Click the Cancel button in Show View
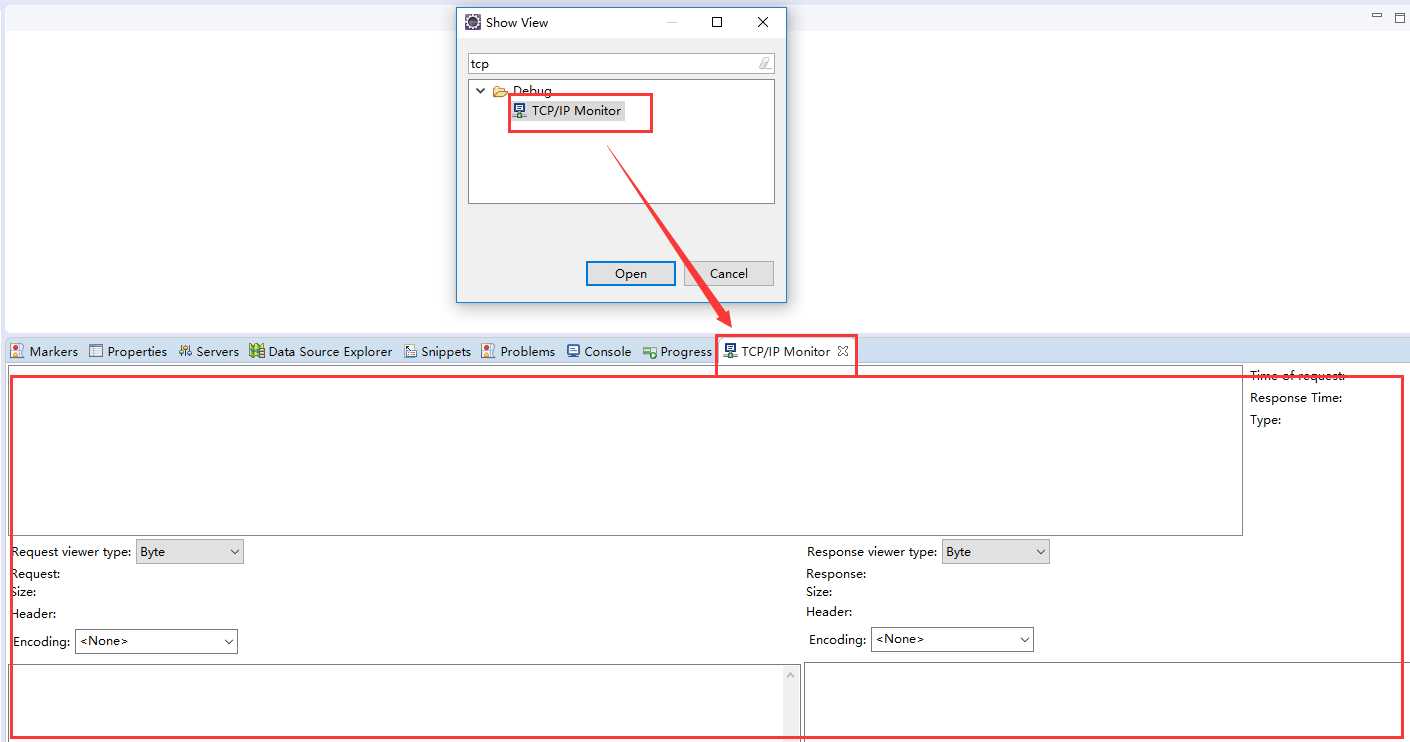The width and height of the screenshot is (1410, 742). pyautogui.click(x=729, y=273)
